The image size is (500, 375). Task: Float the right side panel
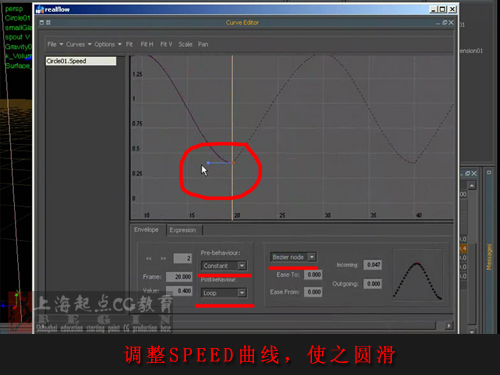[468, 173]
